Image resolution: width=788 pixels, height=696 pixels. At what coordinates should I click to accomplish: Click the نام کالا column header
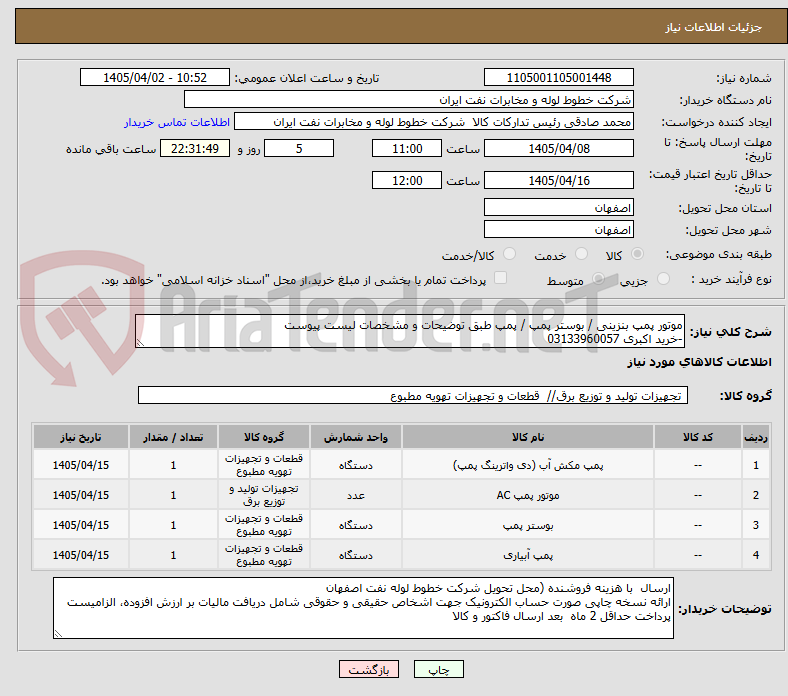pyautogui.click(x=528, y=437)
